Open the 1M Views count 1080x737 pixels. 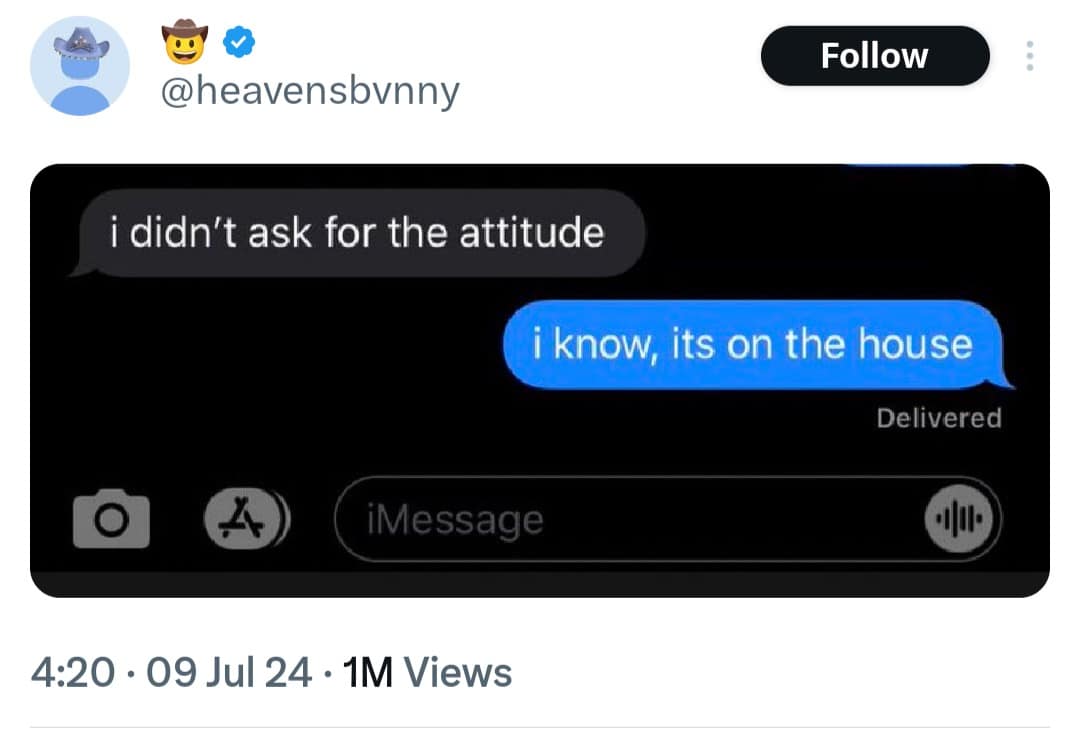[427, 672]
